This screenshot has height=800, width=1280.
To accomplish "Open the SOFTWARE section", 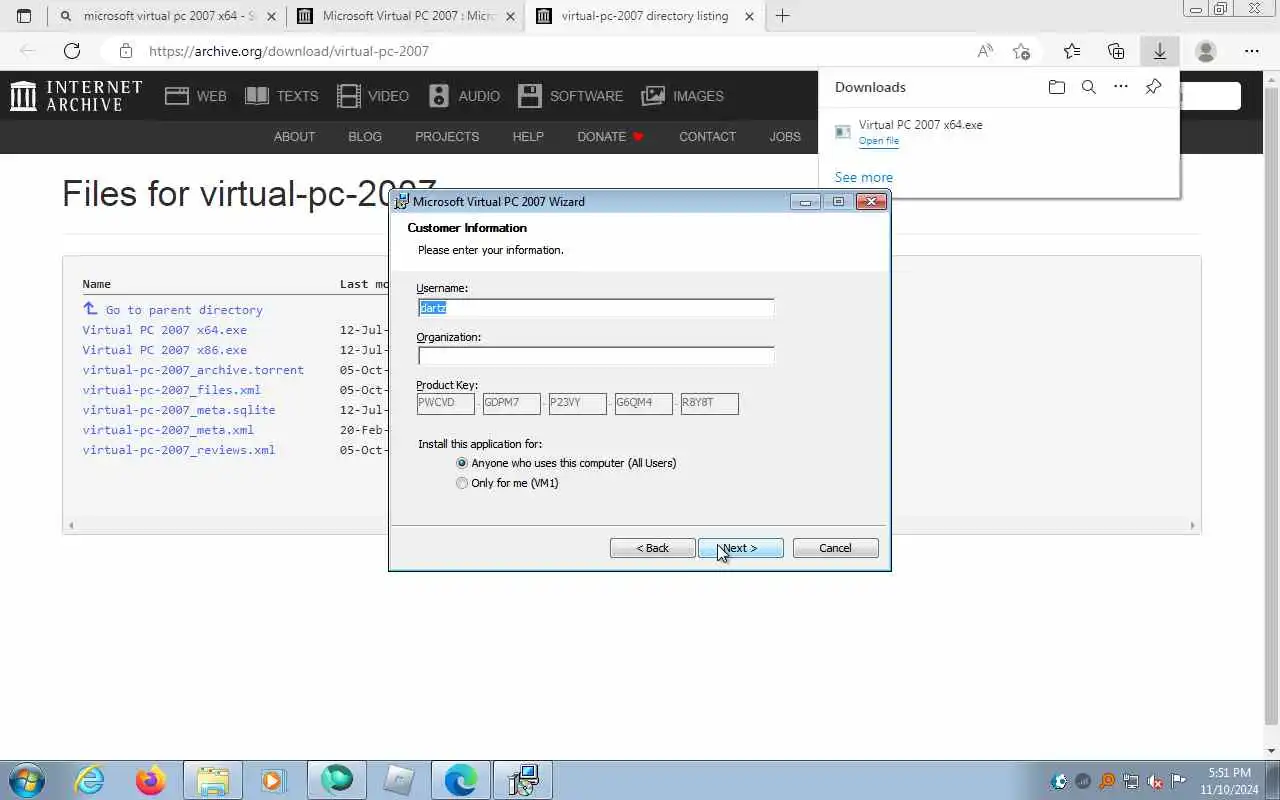I will coord(571,96).
